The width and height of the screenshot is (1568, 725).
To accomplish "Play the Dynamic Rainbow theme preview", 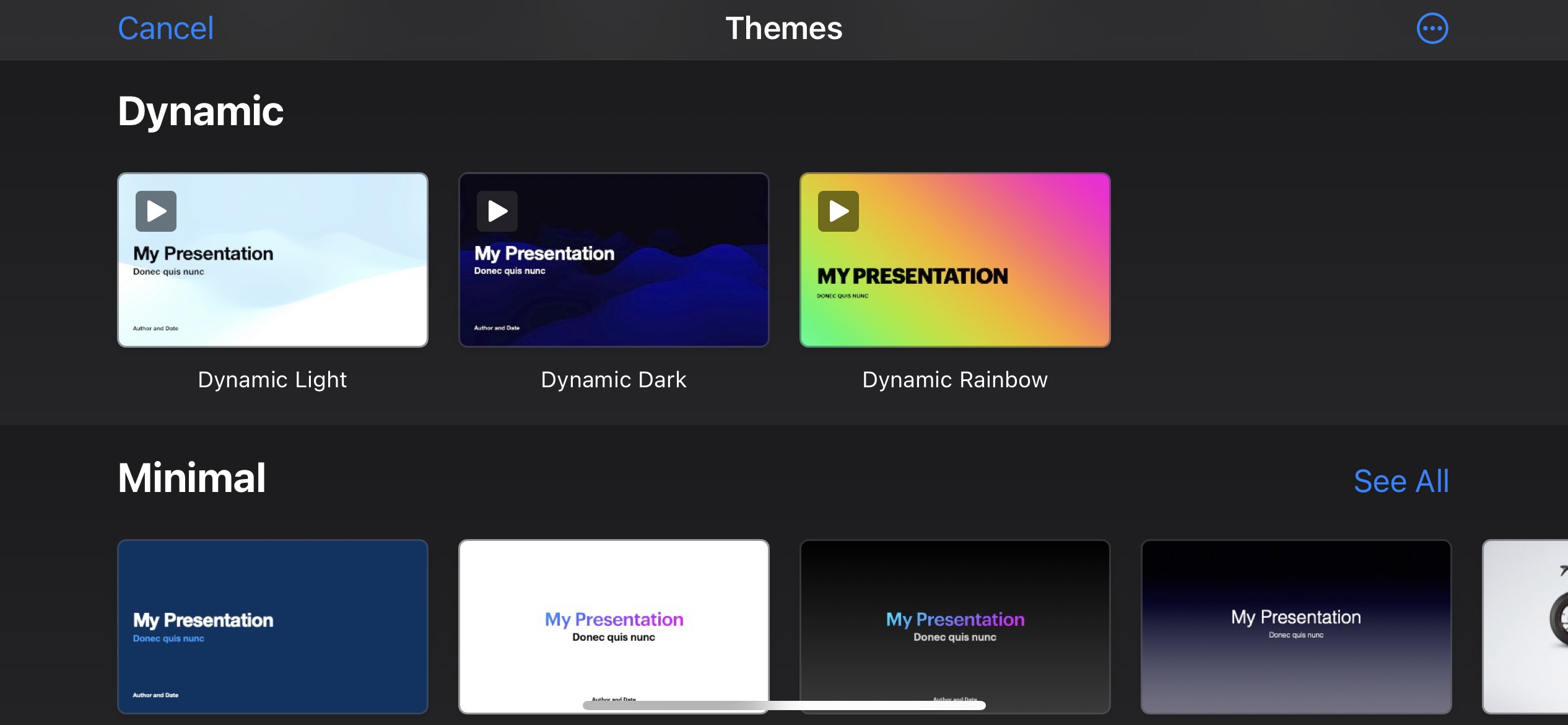I will pos(838,211).
